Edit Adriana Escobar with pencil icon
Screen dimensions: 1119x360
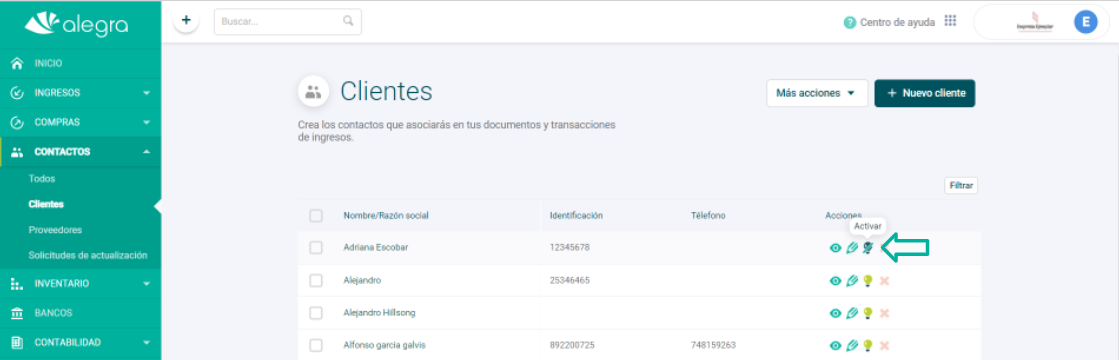(x=852, y=248)
